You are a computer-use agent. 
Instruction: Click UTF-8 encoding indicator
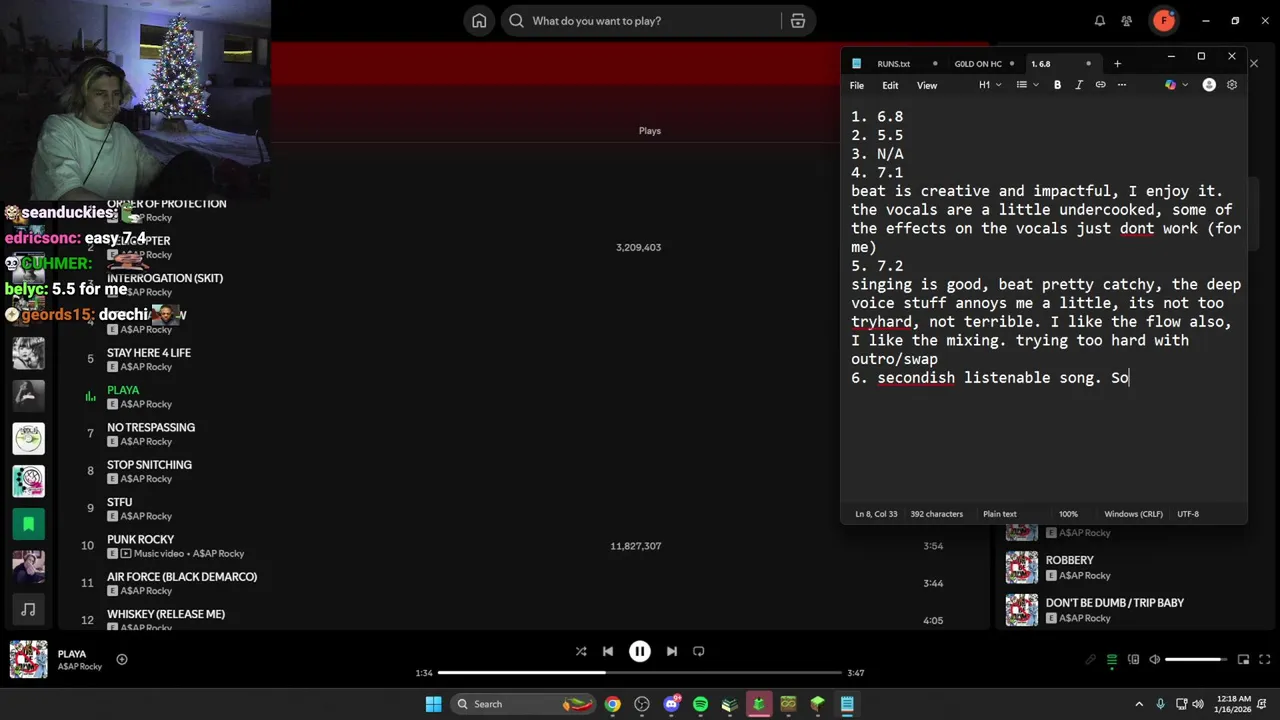(1187, 514)
